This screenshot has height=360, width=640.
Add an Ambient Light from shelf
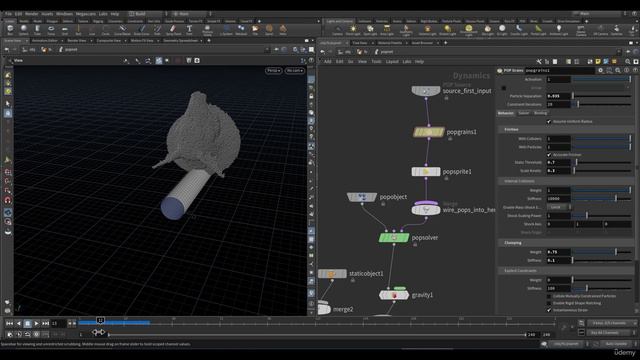pyautogui.click(x=559, y=30)
